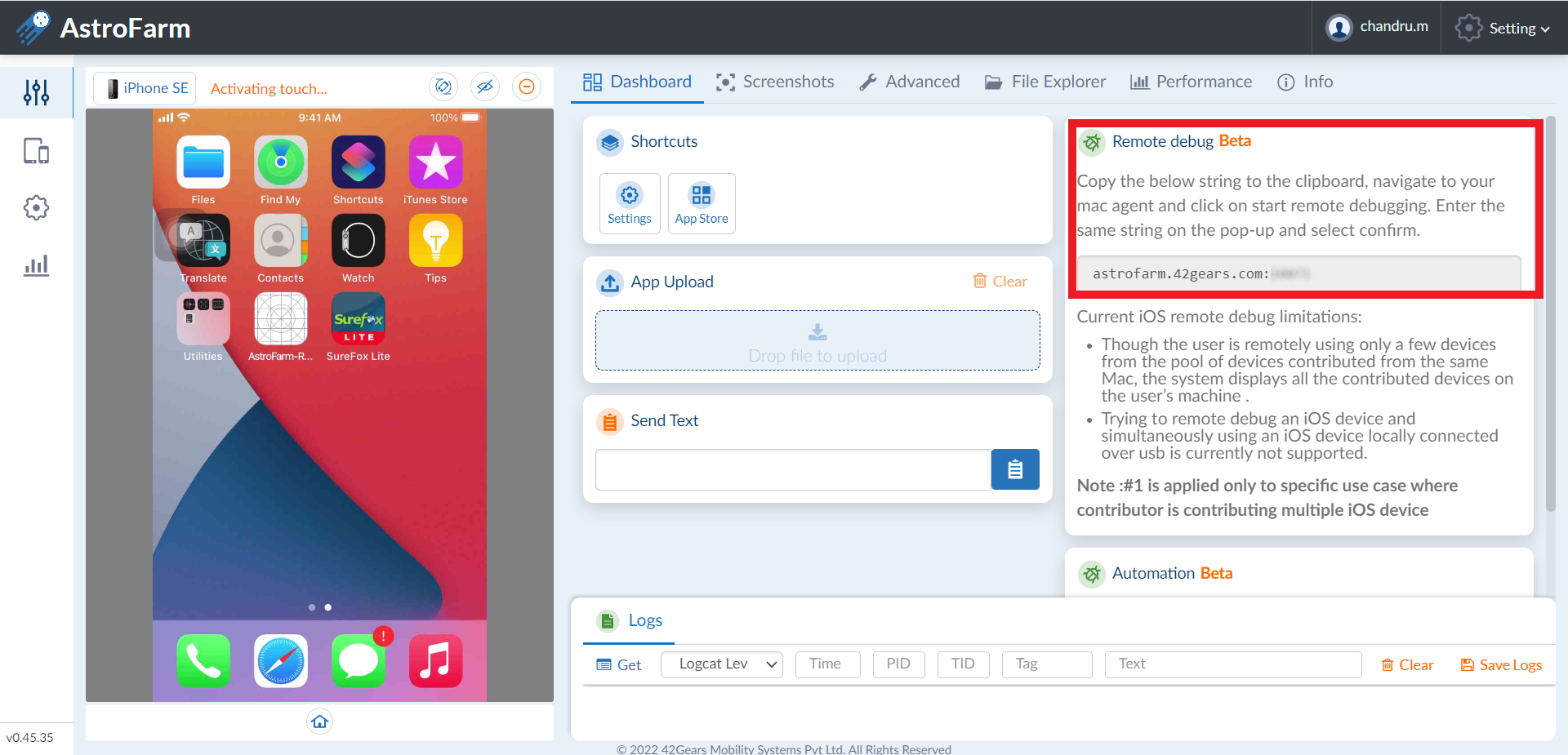Open the settings gear sidebar icon

36,207
